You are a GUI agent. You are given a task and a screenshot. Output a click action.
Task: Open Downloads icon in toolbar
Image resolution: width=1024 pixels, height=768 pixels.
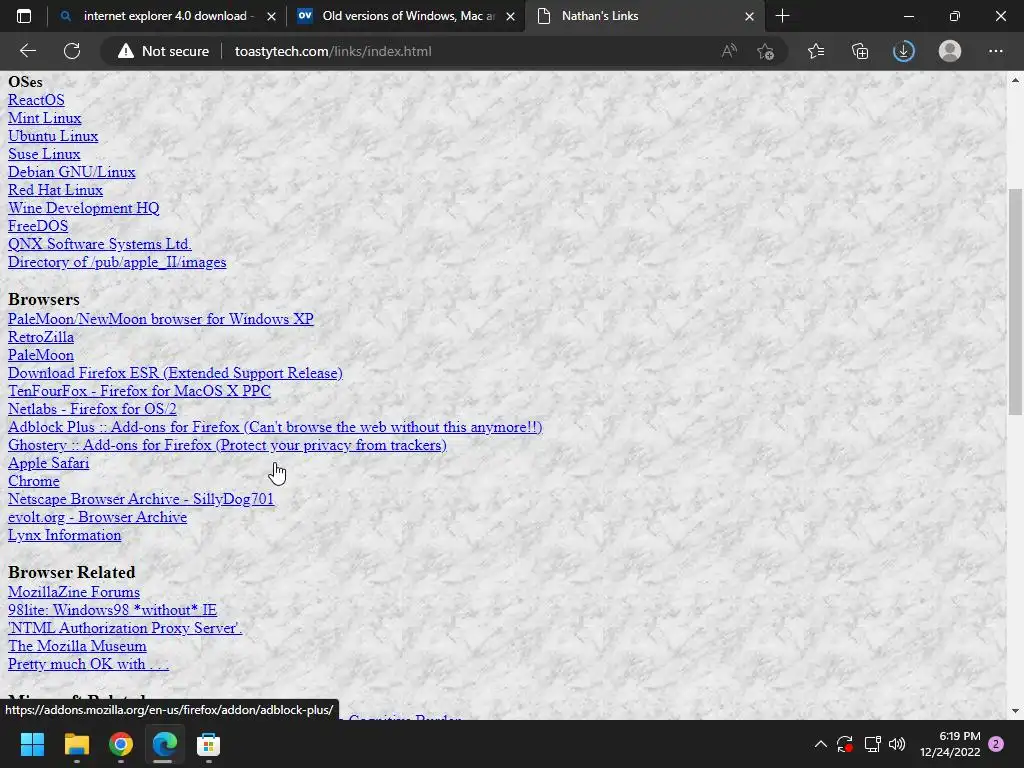coord(904,51)
